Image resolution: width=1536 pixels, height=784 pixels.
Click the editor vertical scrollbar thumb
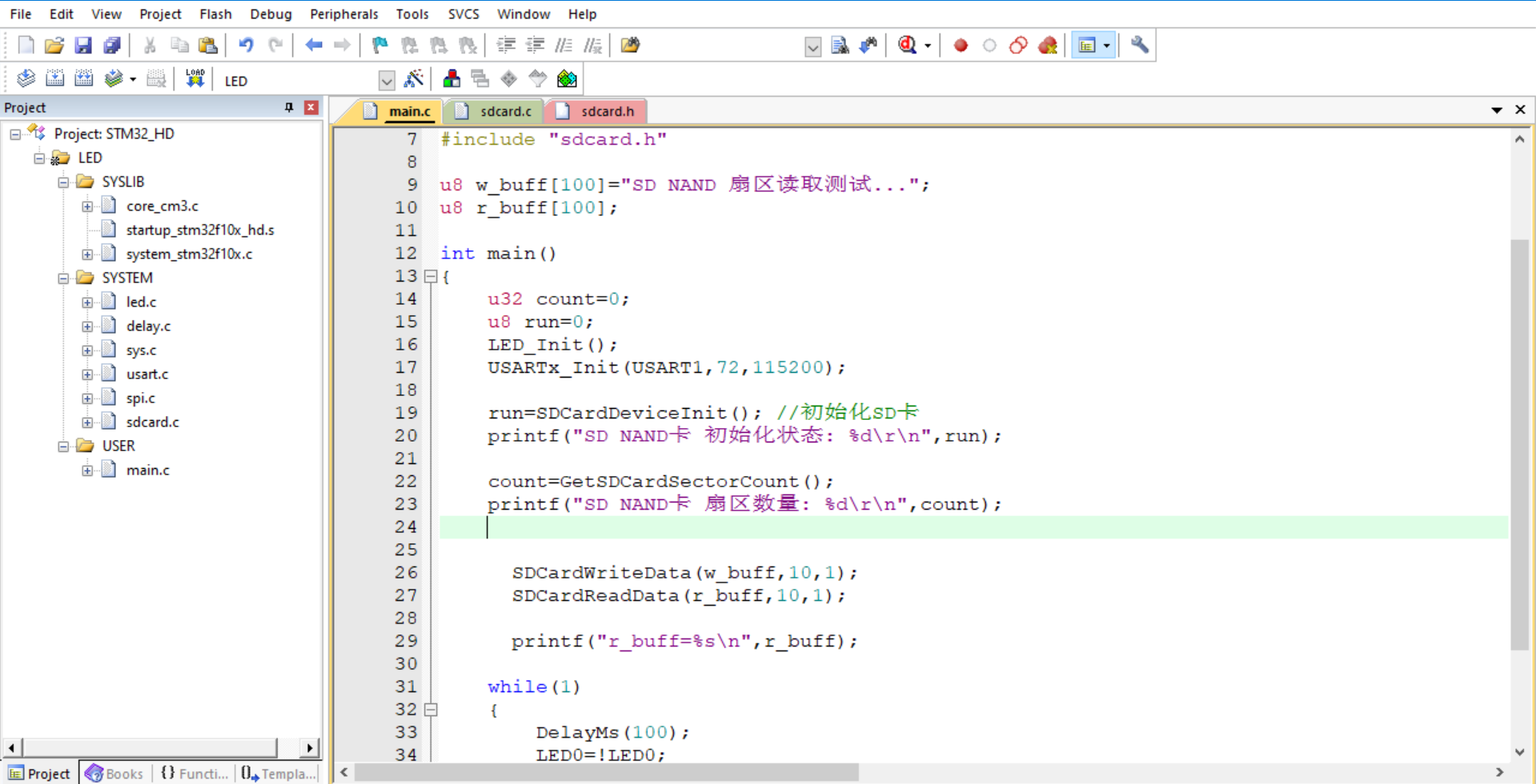(1519, 445)
